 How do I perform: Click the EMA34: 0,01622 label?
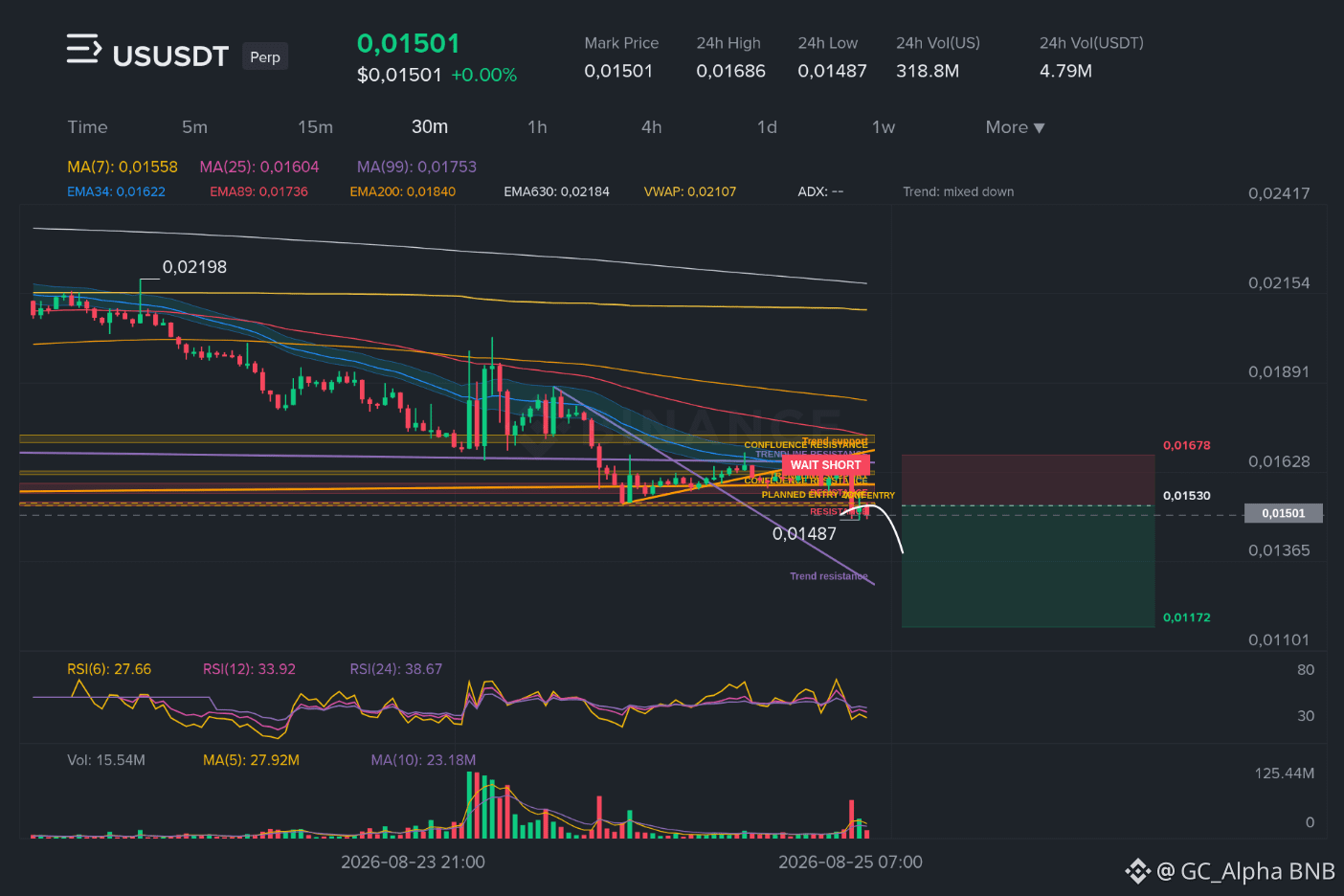click(x=116, y=191)
